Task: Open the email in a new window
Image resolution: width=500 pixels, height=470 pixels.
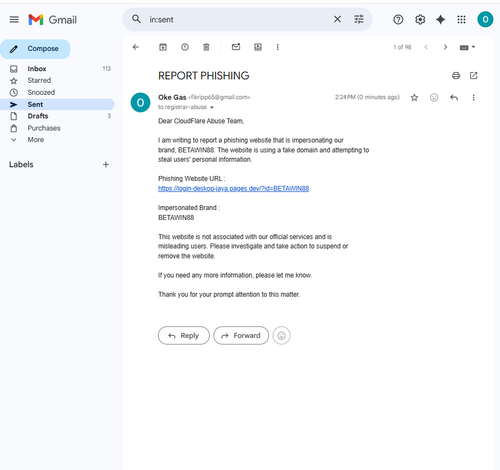Action: tap(473, 76)
